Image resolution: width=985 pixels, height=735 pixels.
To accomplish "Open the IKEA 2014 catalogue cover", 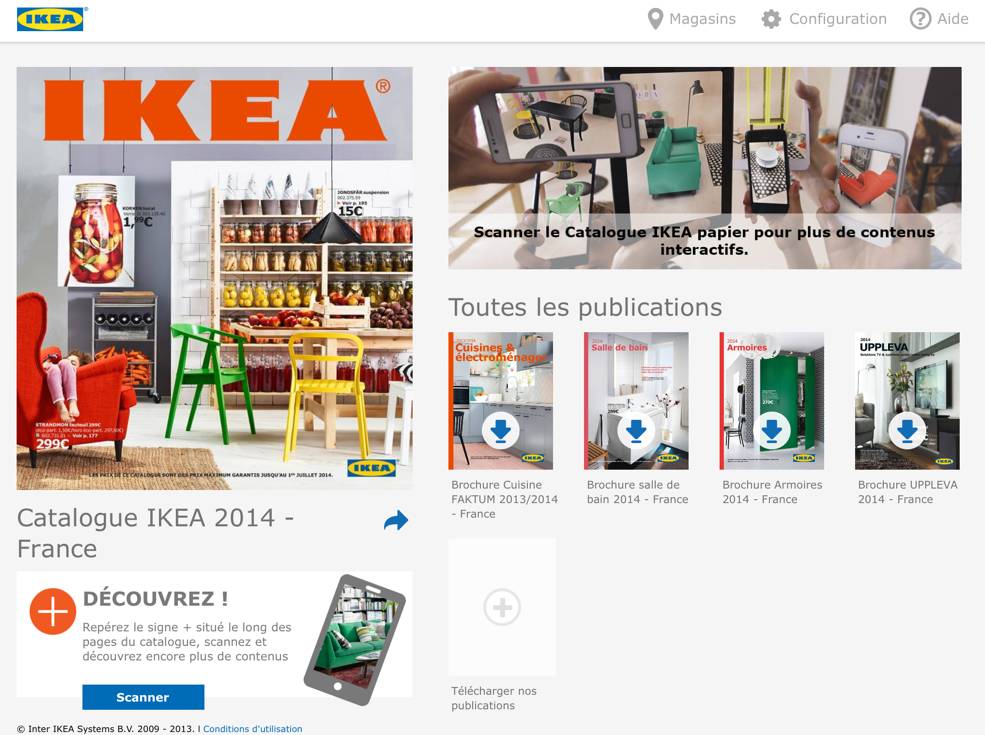I will pos(215,278).
